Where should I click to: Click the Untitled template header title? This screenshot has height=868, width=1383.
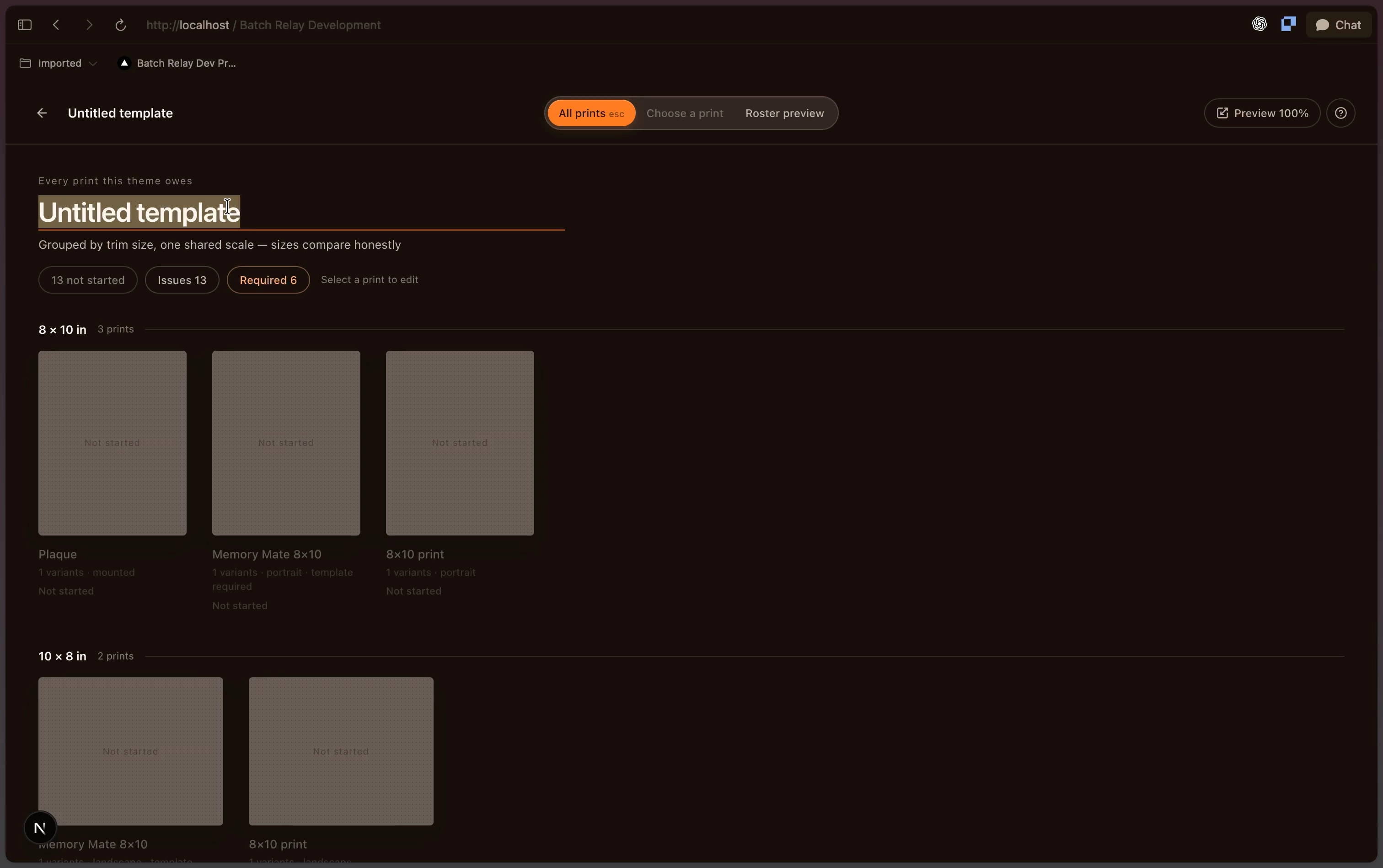click(121, 113)
